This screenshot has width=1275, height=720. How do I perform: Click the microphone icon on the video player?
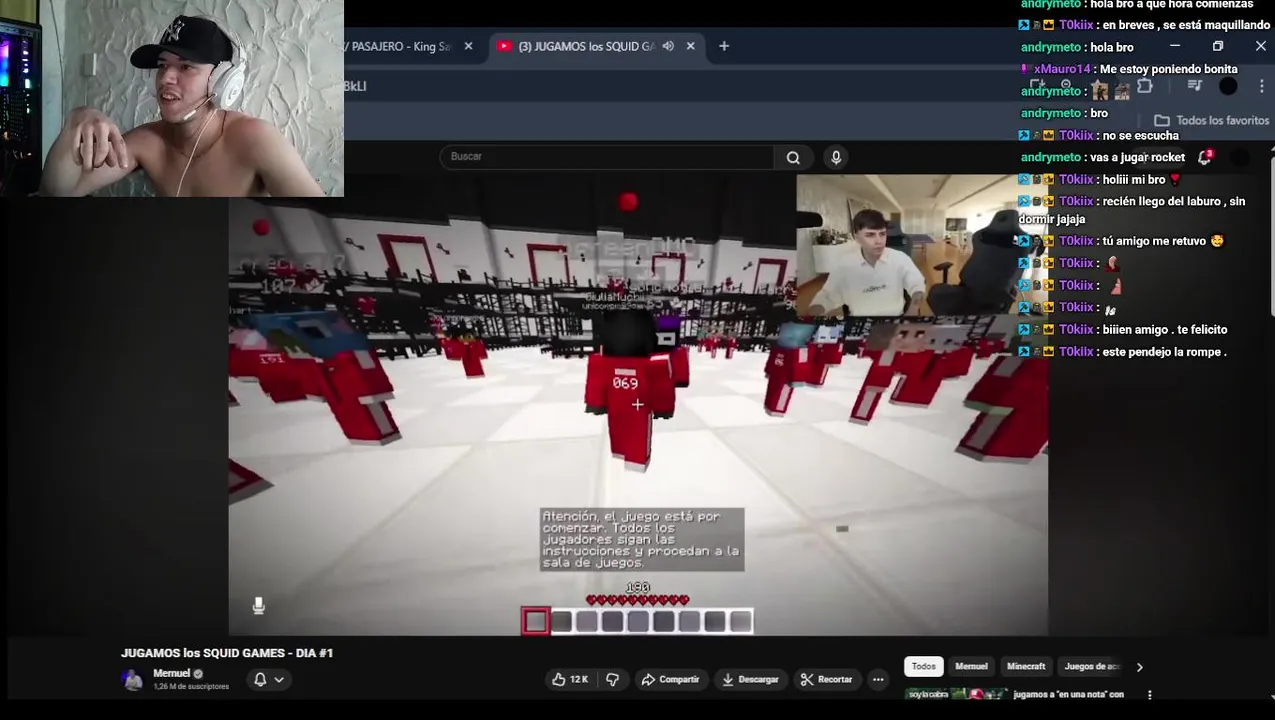tap(258, 605)
